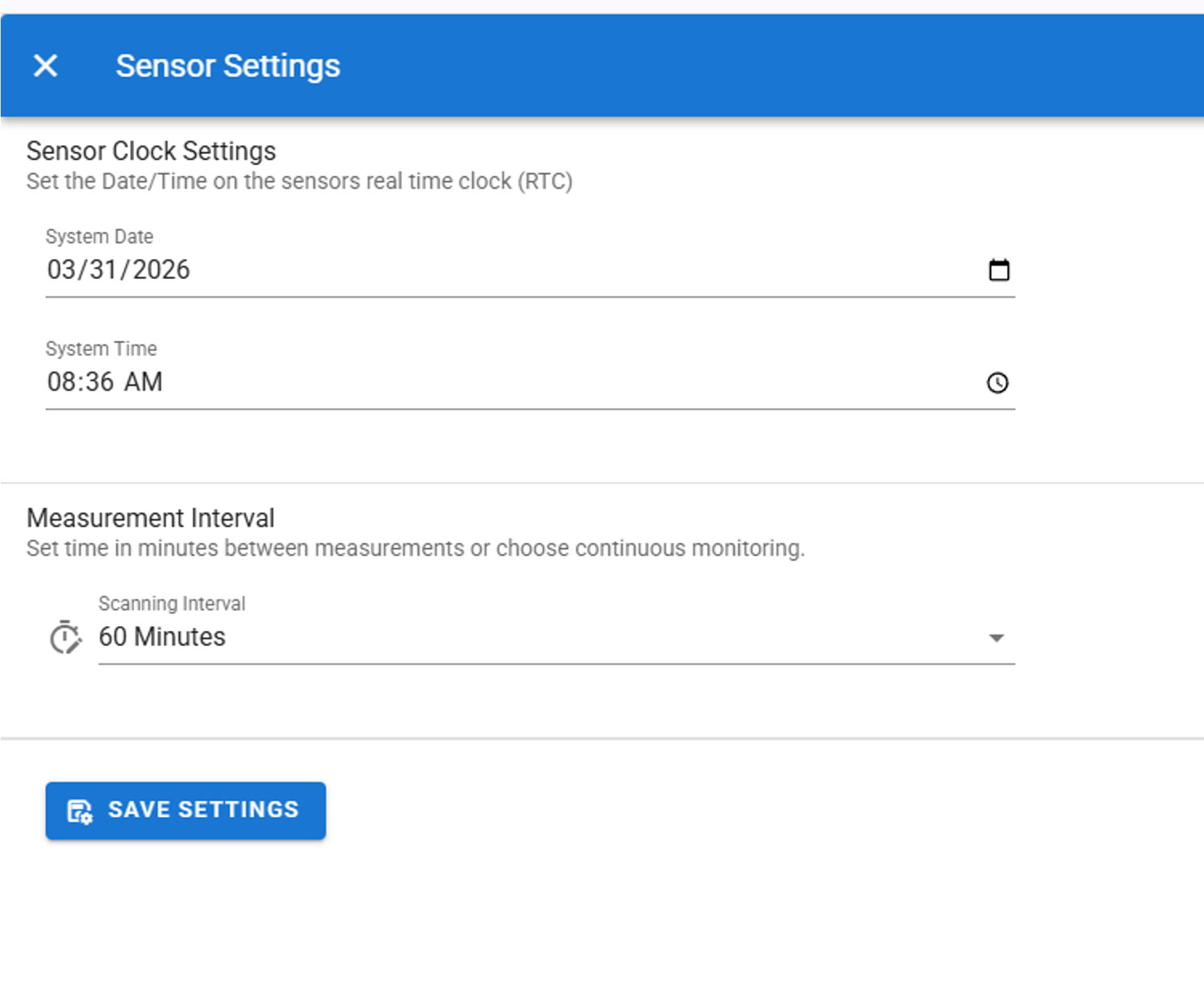Select the hour 08 in System Time
This screenshot has width=1204, height=1005.
60,382
